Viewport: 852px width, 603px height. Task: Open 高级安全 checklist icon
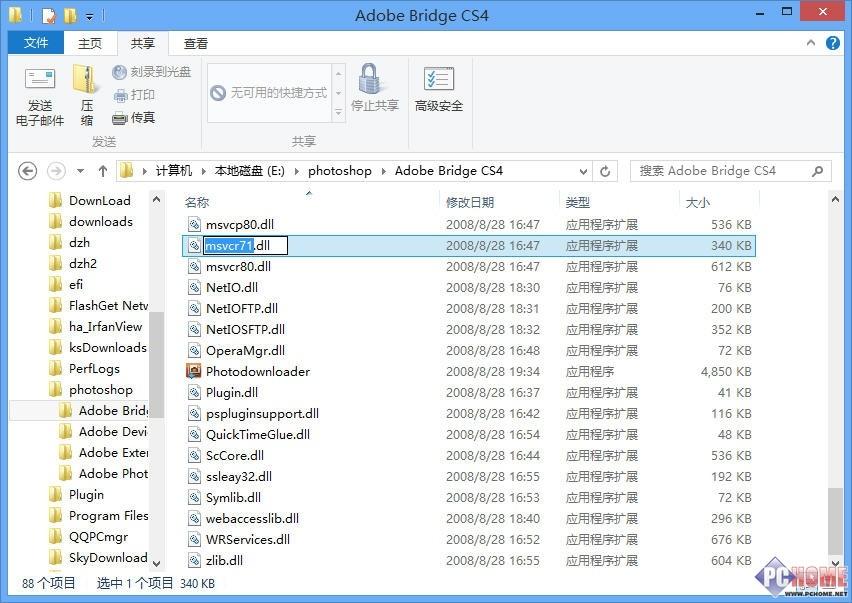coord(438,79)
